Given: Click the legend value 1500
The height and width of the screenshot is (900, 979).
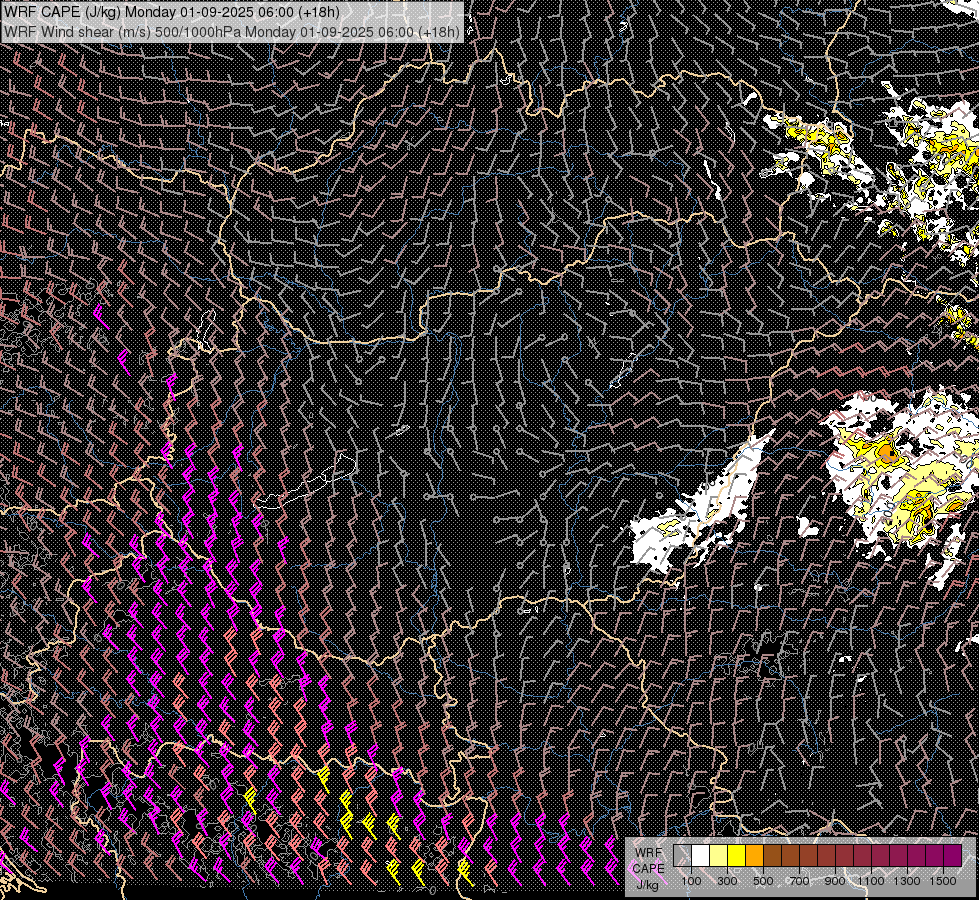Looking at the screenshot, I should pos(943,881).
